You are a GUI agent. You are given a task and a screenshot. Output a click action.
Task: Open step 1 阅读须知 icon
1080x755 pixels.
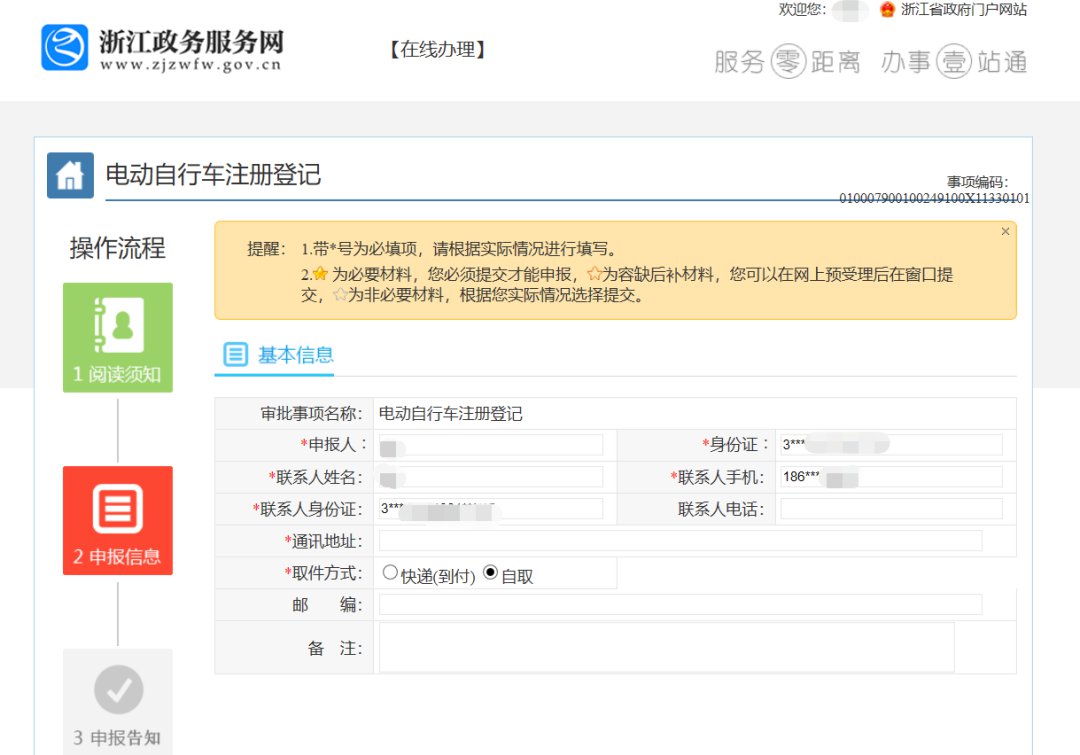(x=118, y=326)
